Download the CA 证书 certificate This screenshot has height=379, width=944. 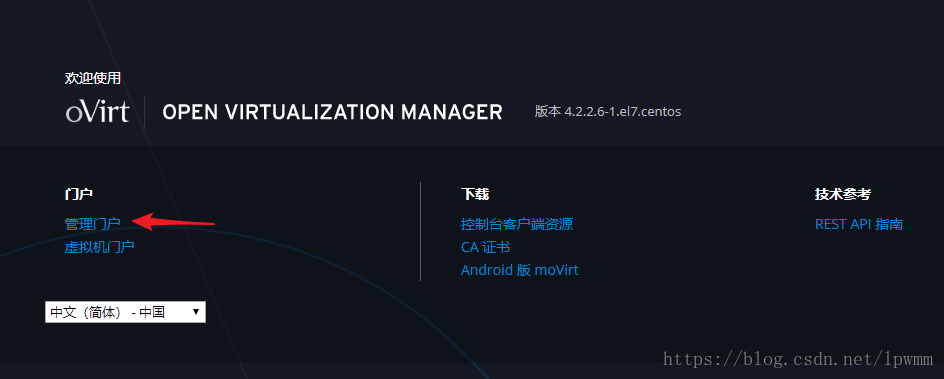pos(485,247)
